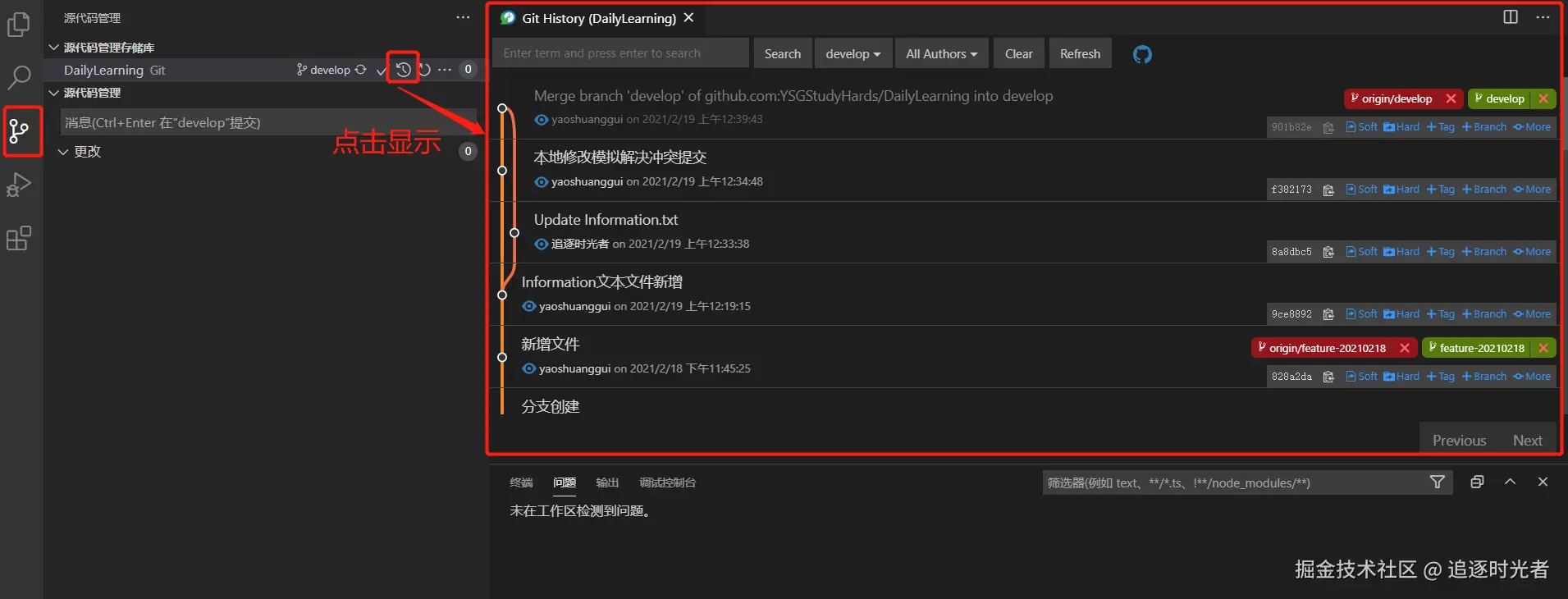
Task: Click the Git History clock icon
Action: [x=403, y=70]
